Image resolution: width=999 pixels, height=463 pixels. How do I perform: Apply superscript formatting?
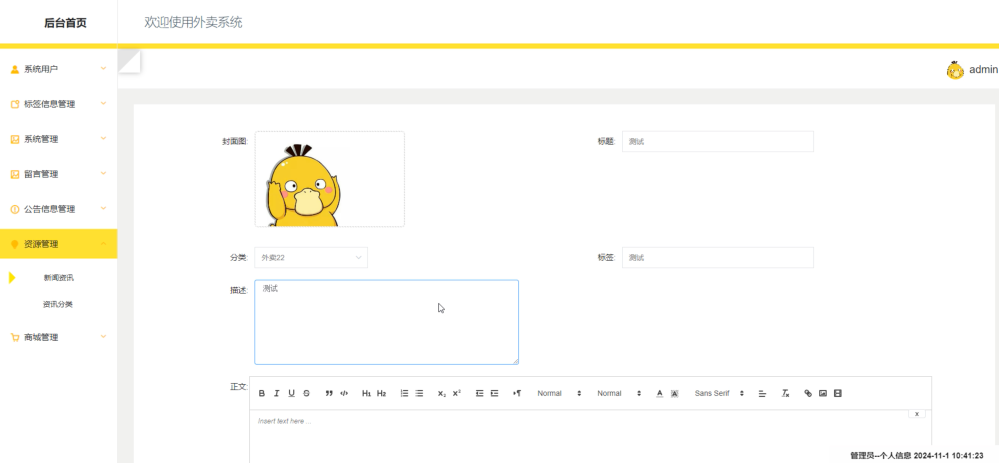(x=457, y=394)
